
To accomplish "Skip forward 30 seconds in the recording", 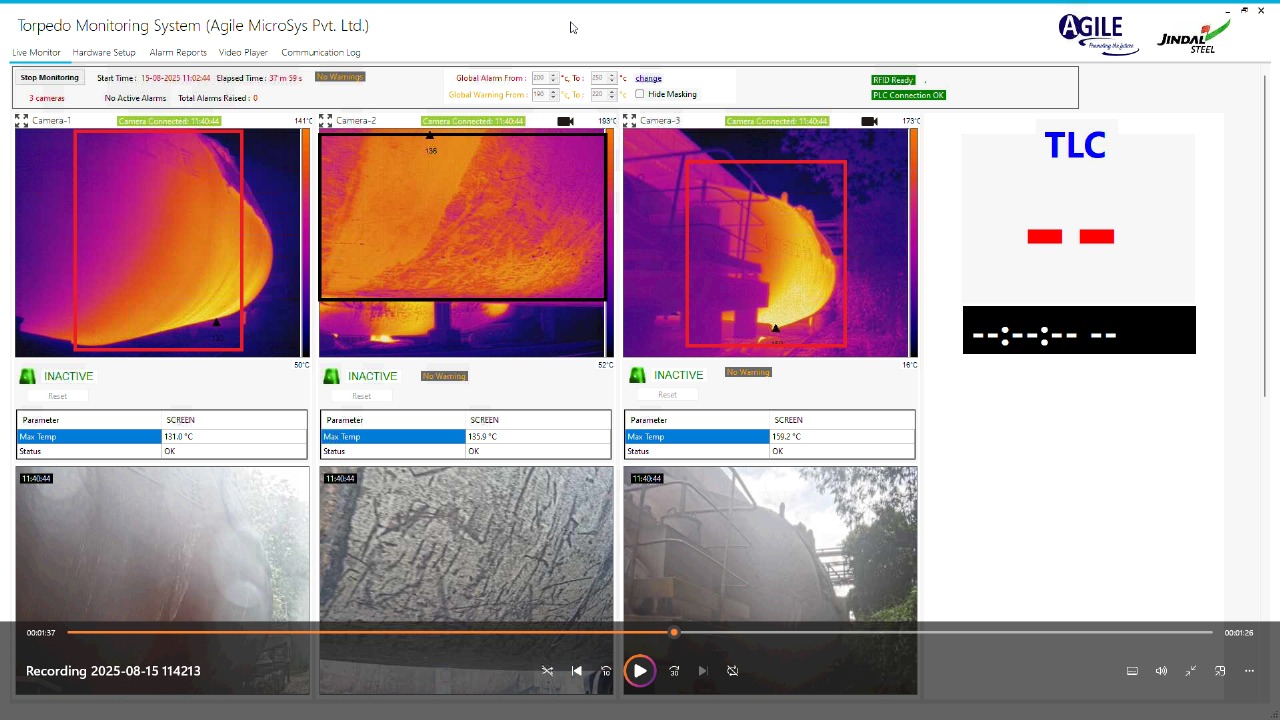I will click(x=674, y=671).
